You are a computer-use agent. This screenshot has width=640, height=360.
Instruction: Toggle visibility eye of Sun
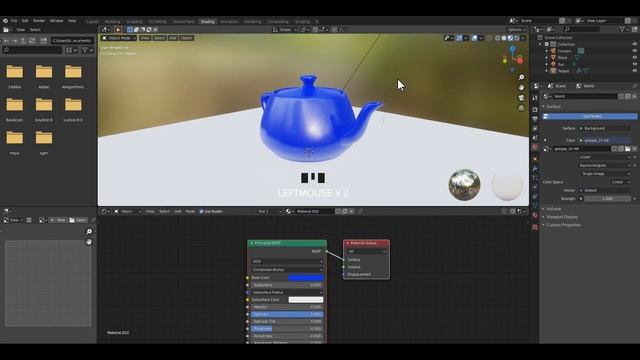click(x=634, y=64)
